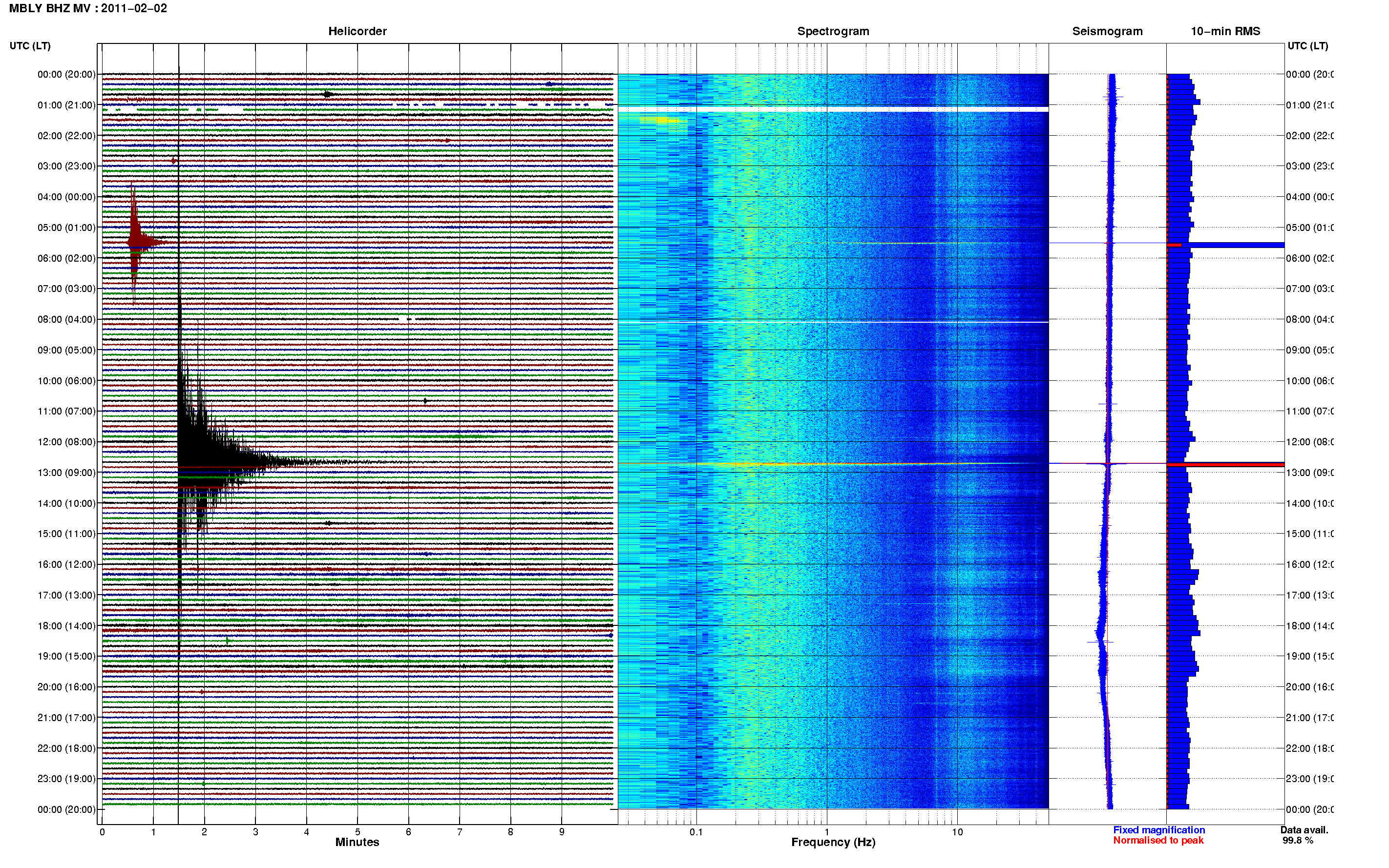This screenshot has height=868, width=1389.
Task: Click the 'Helicorder' panel heading
Action: click(x=357, y=31)
